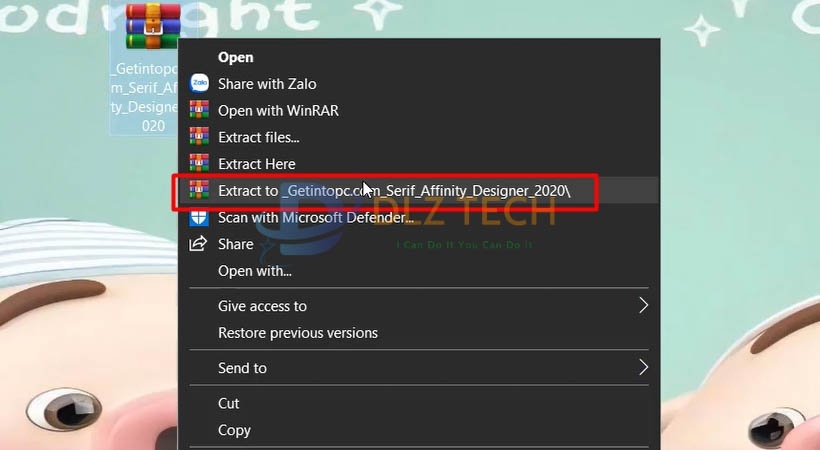Viewport: 820px width, 450px height.
Task: Choose Extract Here
Action: point(418,164)
